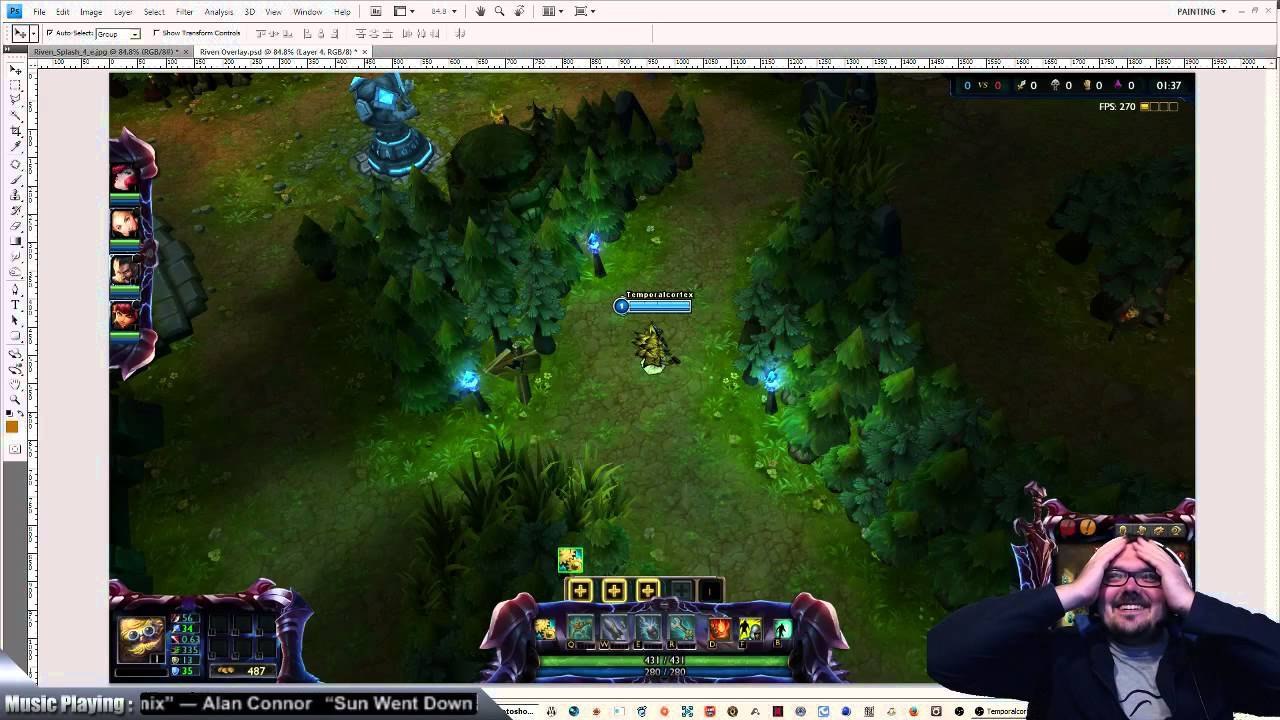Launch Bridge from the Br icon

(x=376, y=11)
